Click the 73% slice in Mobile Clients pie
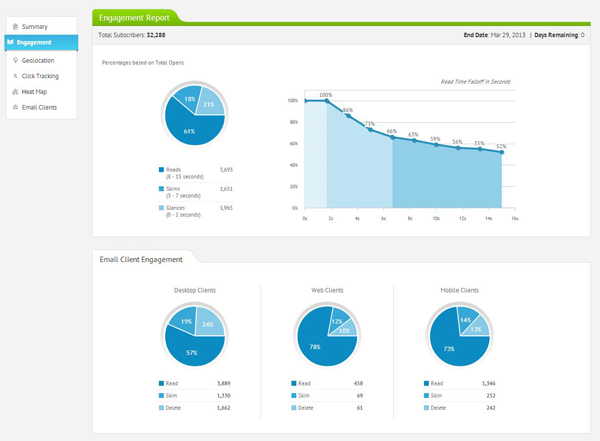 pos(449,349)
